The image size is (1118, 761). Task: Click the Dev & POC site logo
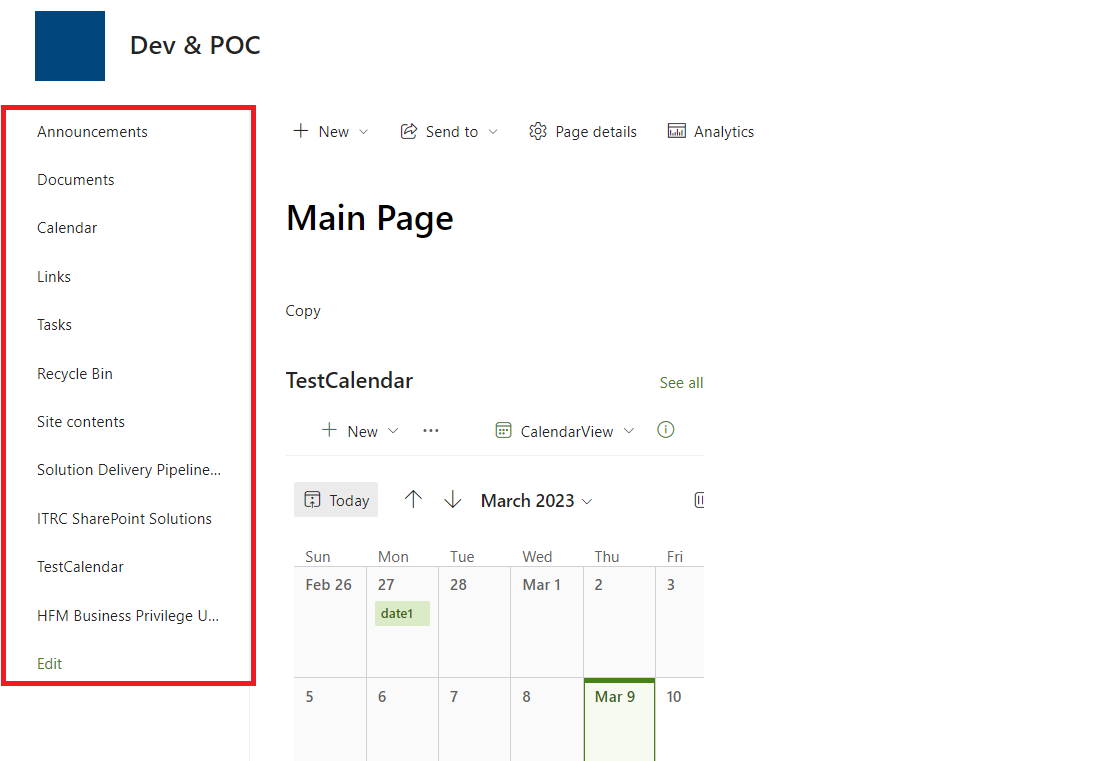[x=69, y=45]
